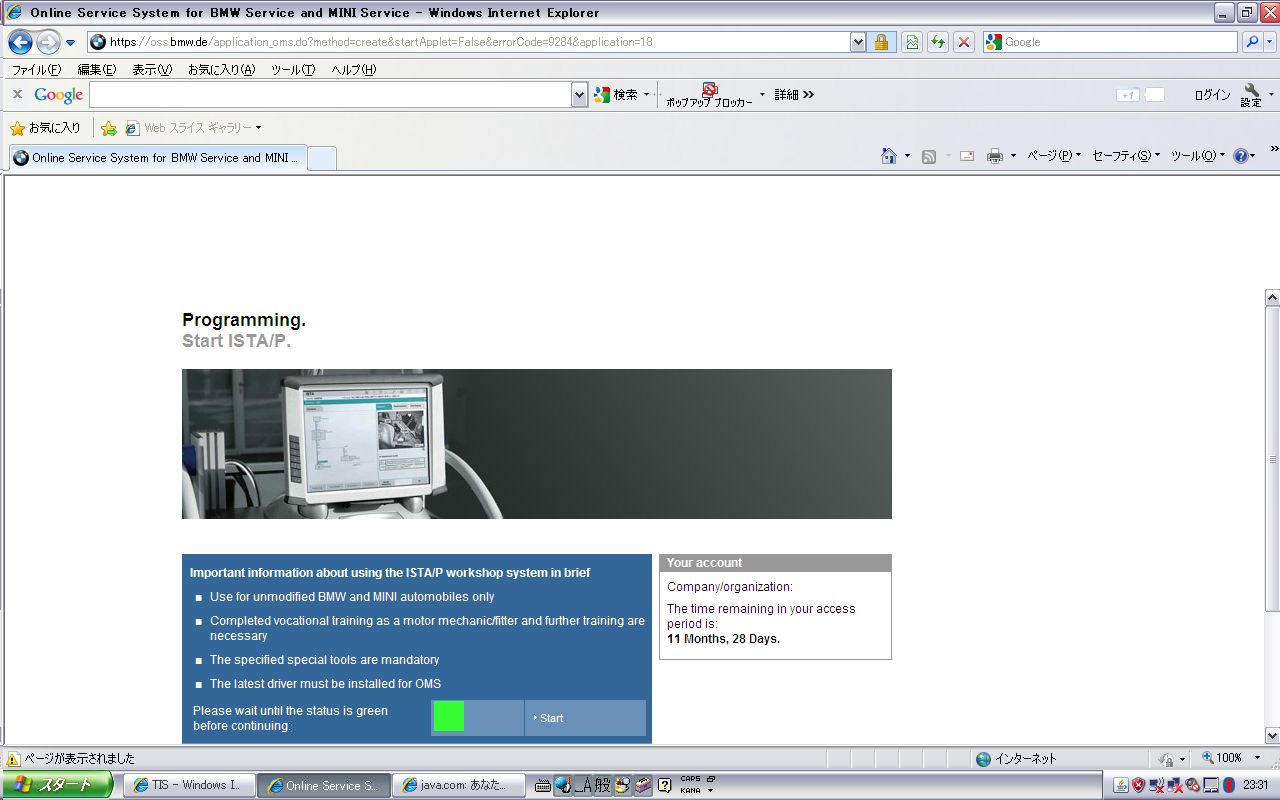Select the Online Service System browser tab
Image resolution: width=1280 pixels, height=800 pixels.
(157, 158)
